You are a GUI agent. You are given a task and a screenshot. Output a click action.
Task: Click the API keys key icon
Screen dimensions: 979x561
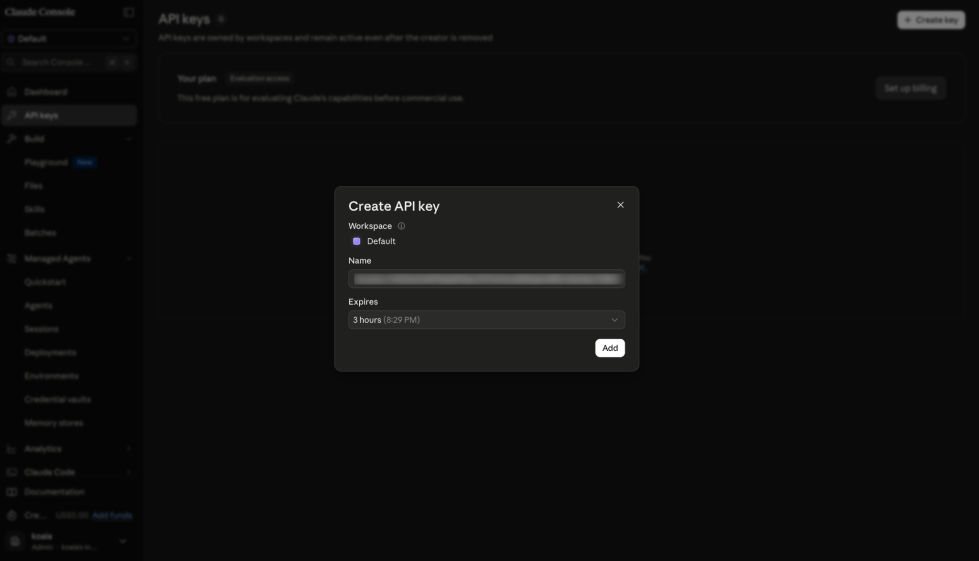pos(11,115)
